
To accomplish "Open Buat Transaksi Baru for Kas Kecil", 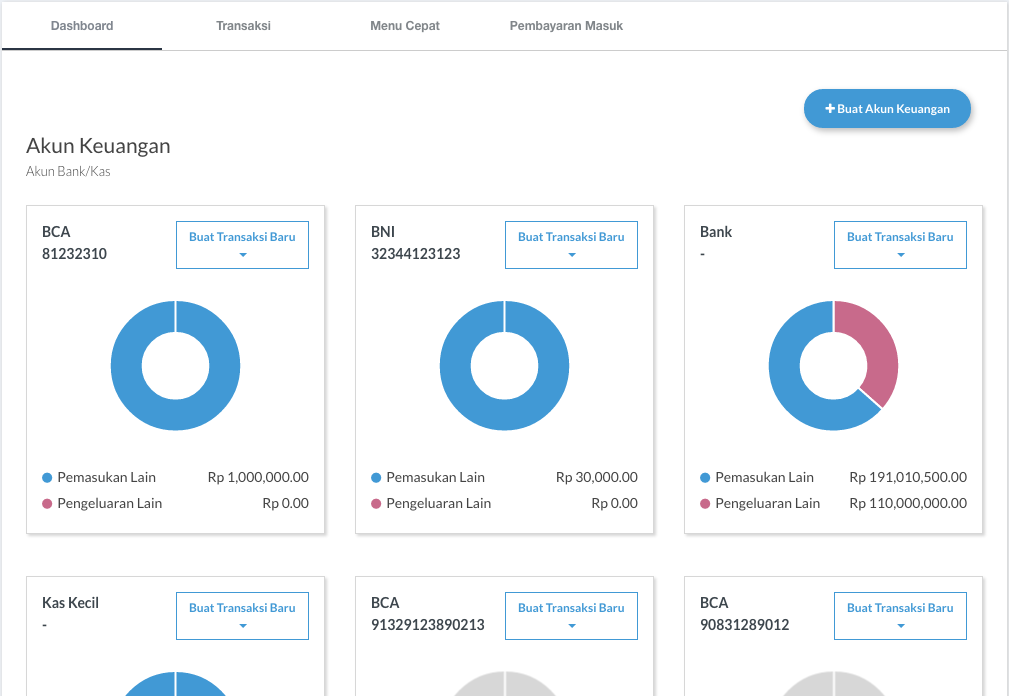I will [x=242, y=616].
